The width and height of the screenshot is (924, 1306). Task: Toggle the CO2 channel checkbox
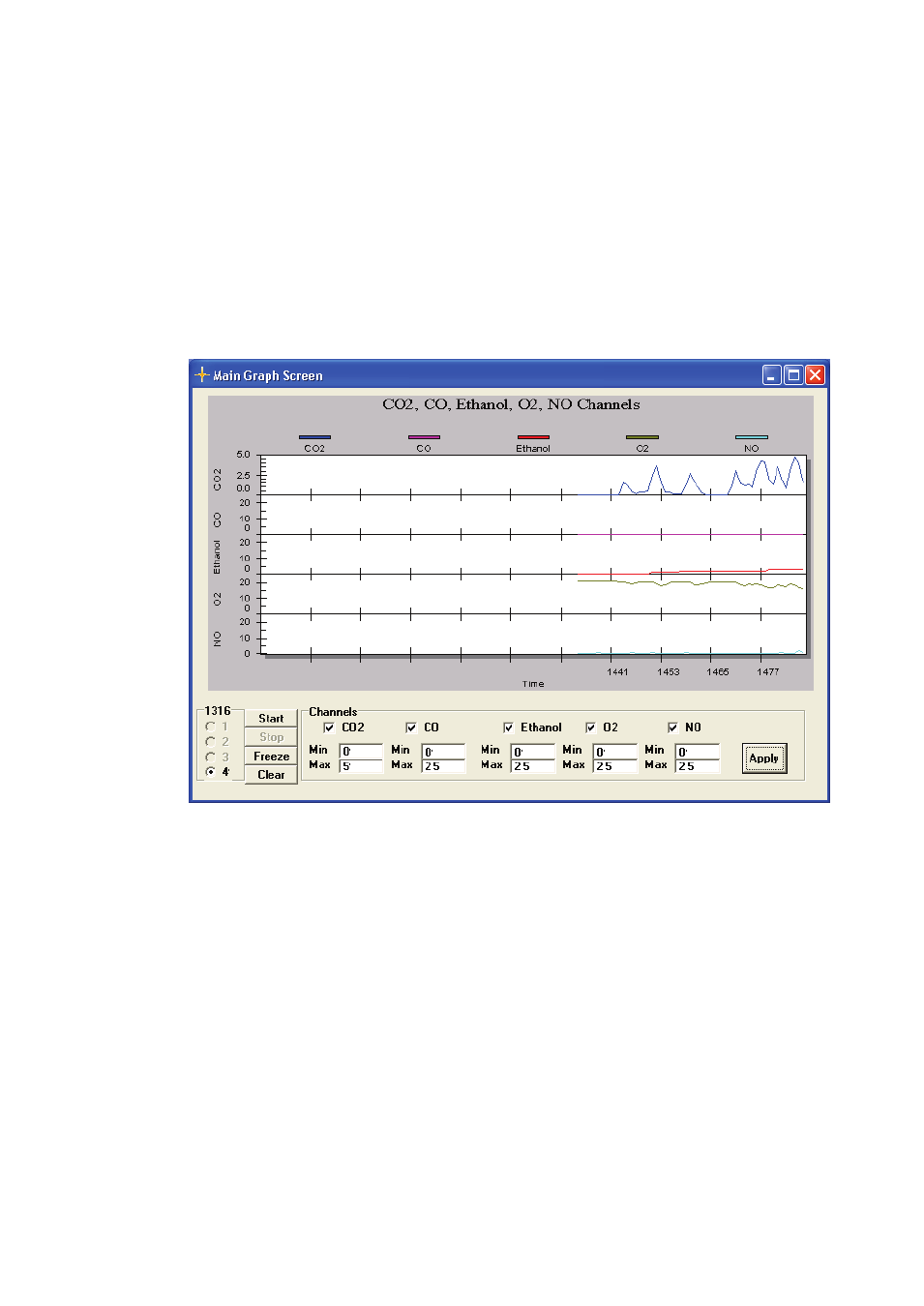pyautogui.click(x=329, y=727)
